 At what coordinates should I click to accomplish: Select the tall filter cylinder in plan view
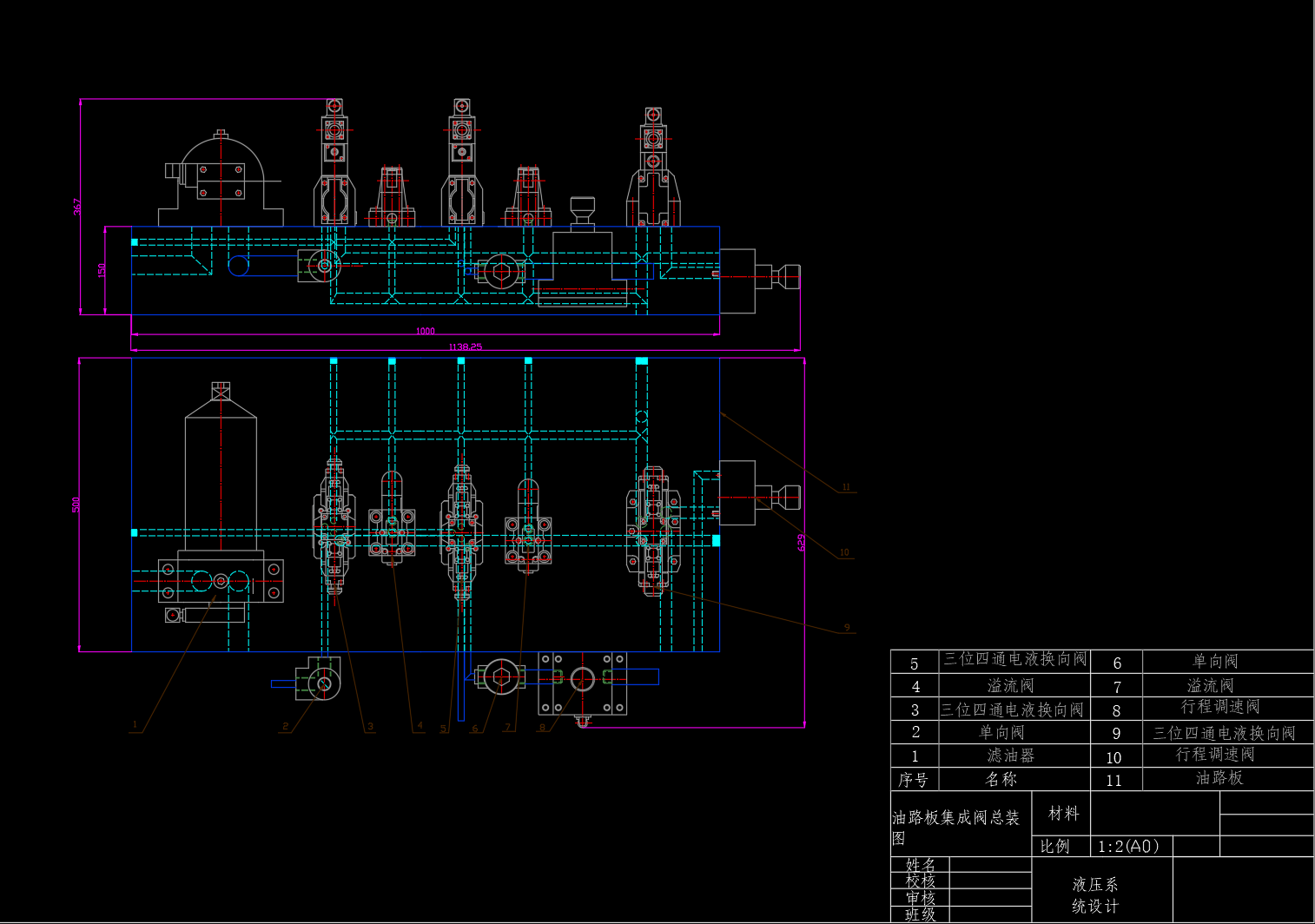coord(221,478)
